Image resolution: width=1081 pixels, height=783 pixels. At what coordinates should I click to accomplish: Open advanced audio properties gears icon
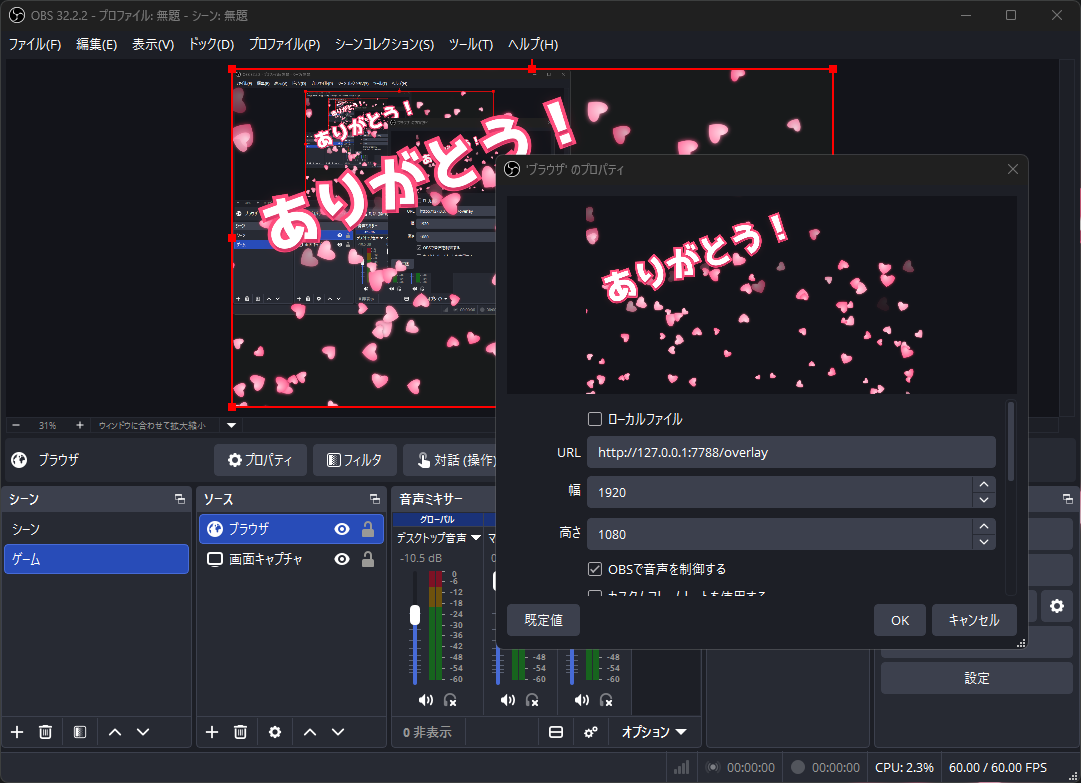[x=591, y=732]
